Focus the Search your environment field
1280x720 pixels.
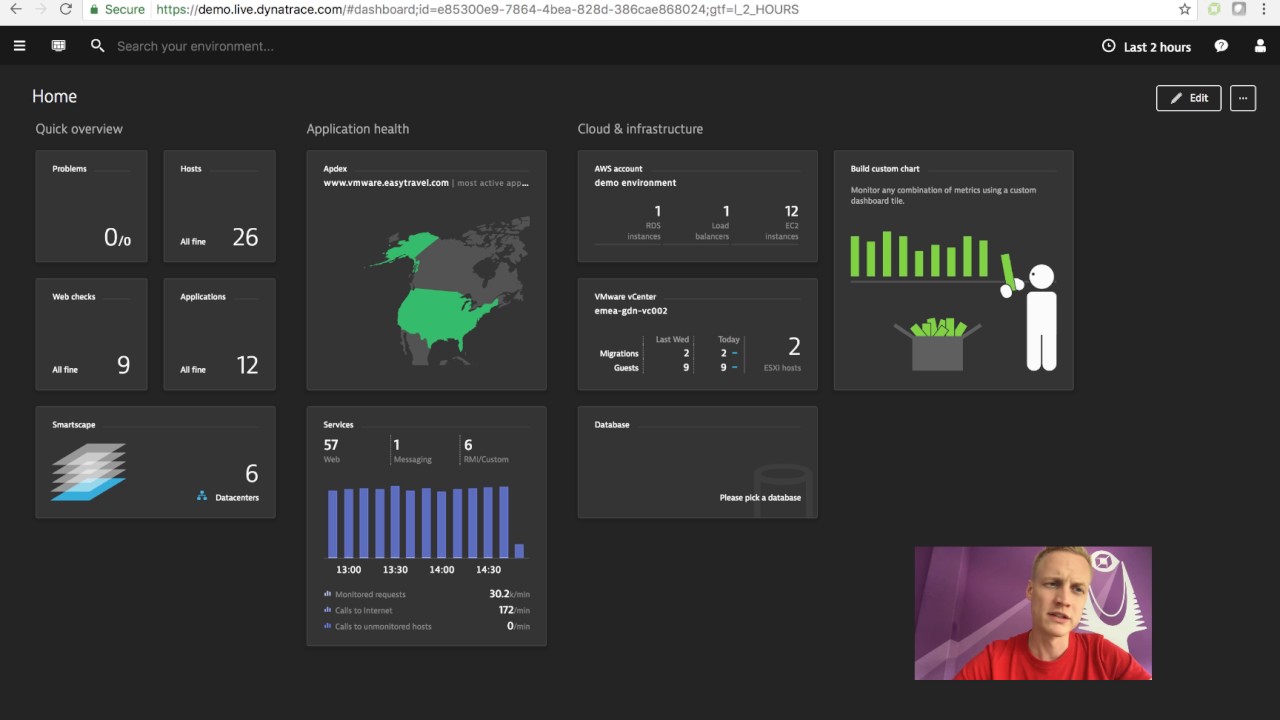(x=195, y=46)
